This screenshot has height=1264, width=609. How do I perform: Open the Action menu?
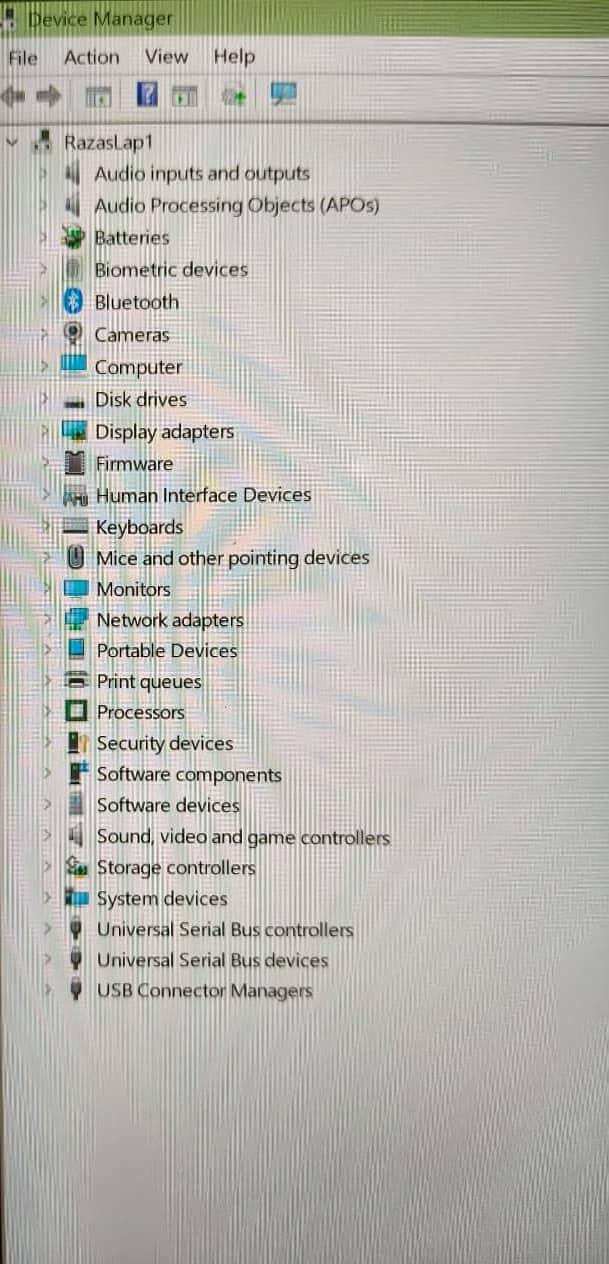point(91,57)
